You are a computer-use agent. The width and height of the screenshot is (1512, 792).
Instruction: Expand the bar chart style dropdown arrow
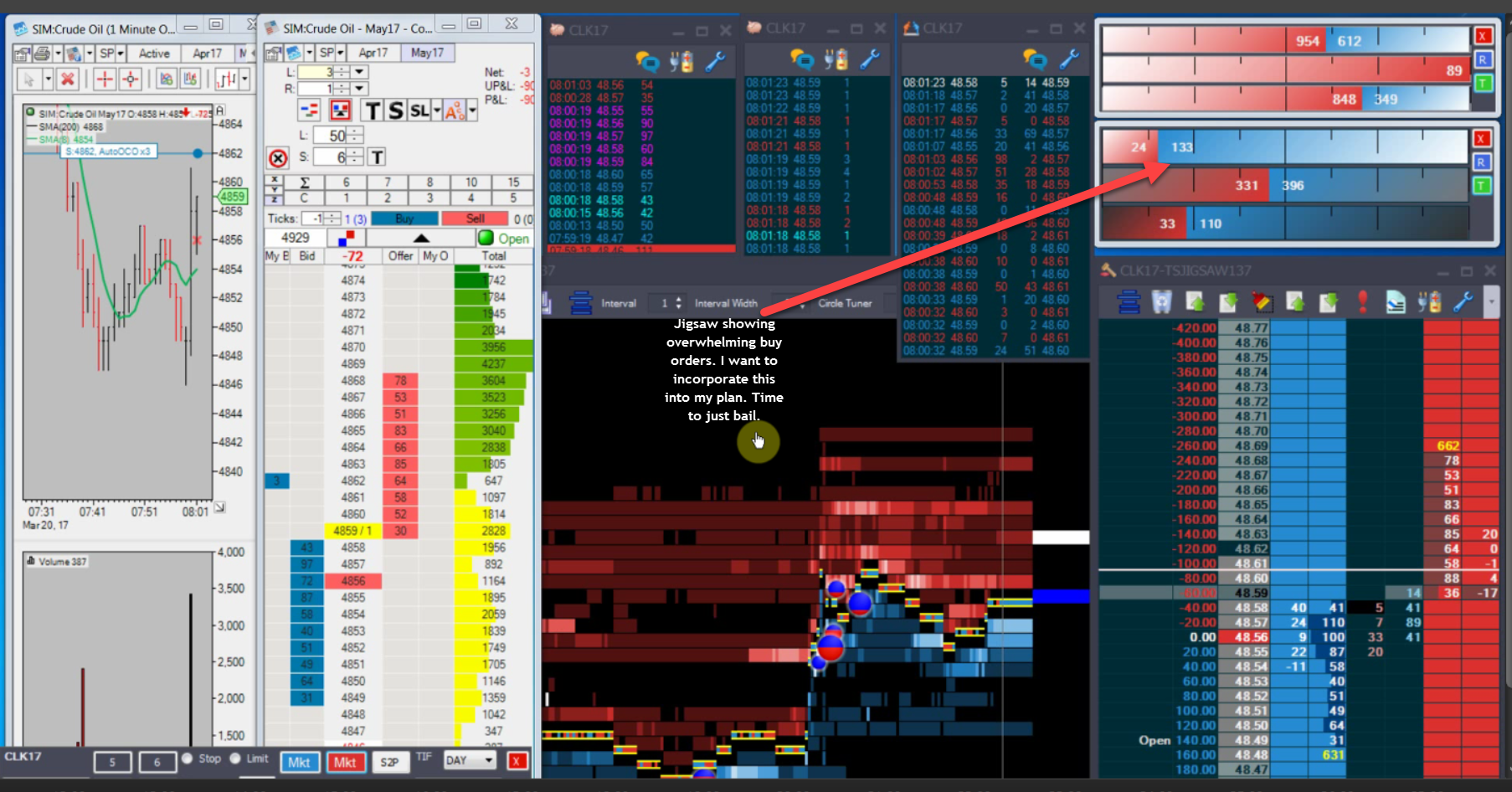[x=244, y=80]
